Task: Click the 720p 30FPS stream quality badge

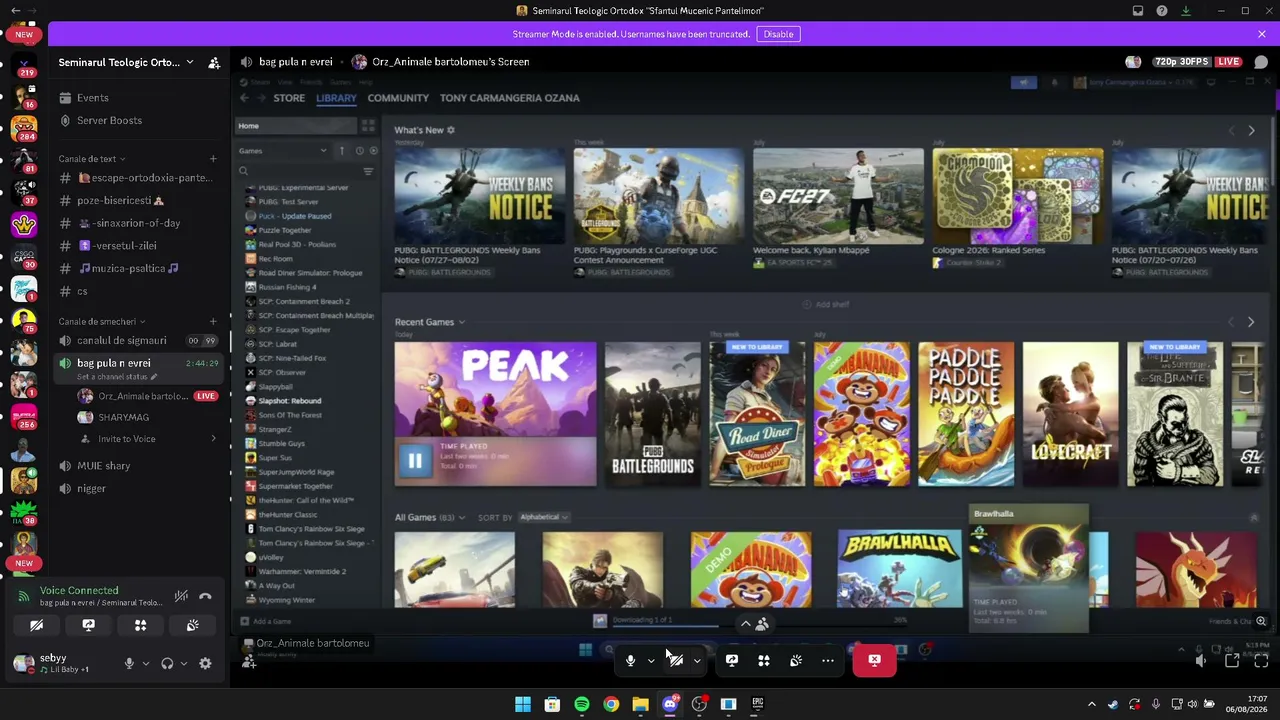Action: 1183,62
